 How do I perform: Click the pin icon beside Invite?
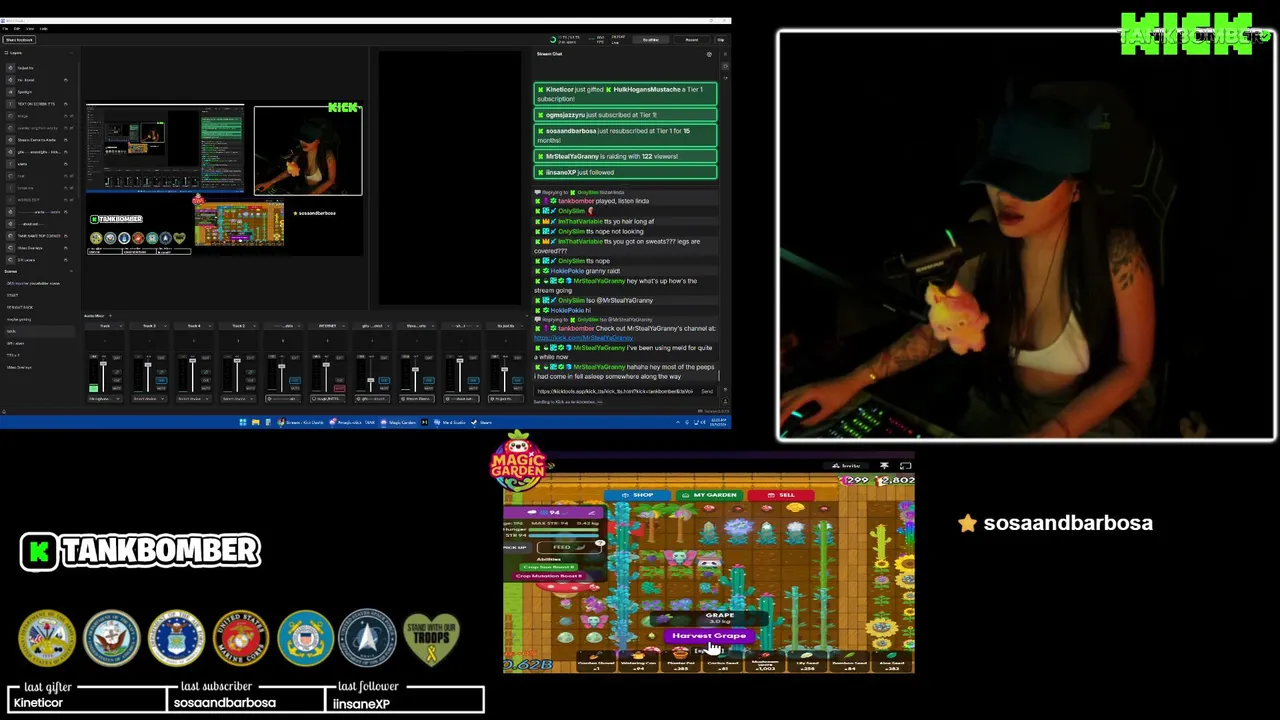[x=884, y=466]
